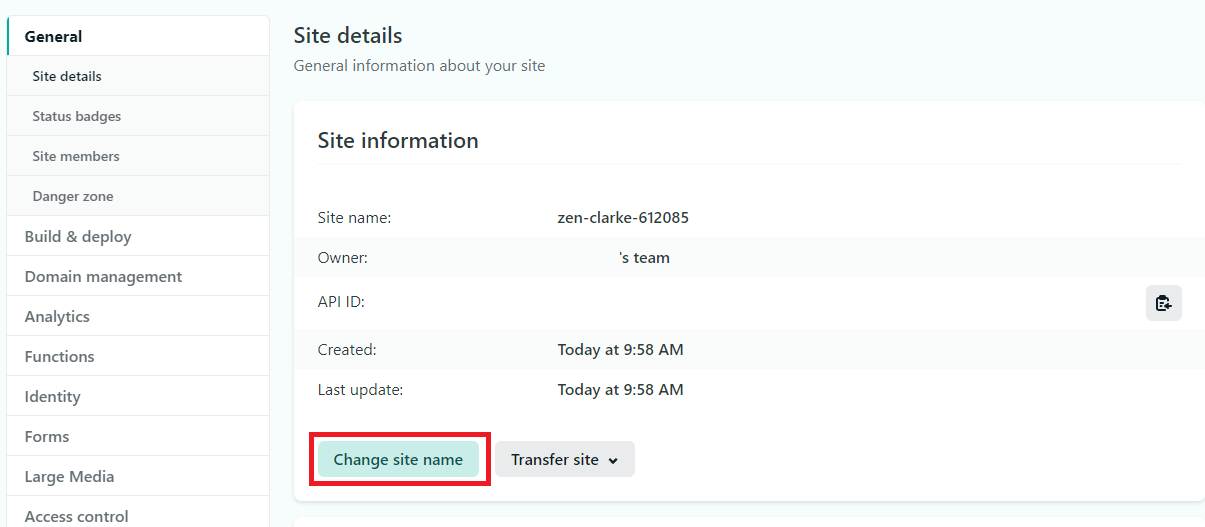Click the "Site name:" label
The image size is (1205, 527).
coord(354,217)
